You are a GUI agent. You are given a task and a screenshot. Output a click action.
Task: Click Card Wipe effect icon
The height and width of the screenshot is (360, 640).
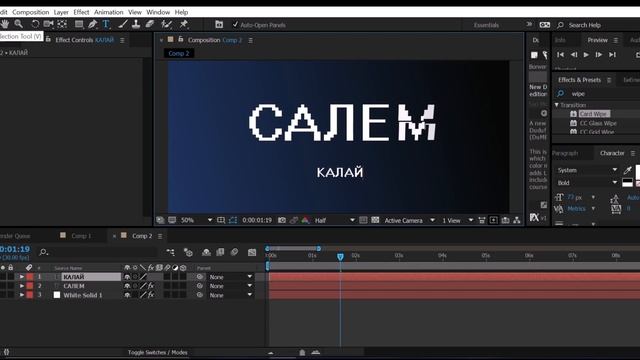[573, 114]
